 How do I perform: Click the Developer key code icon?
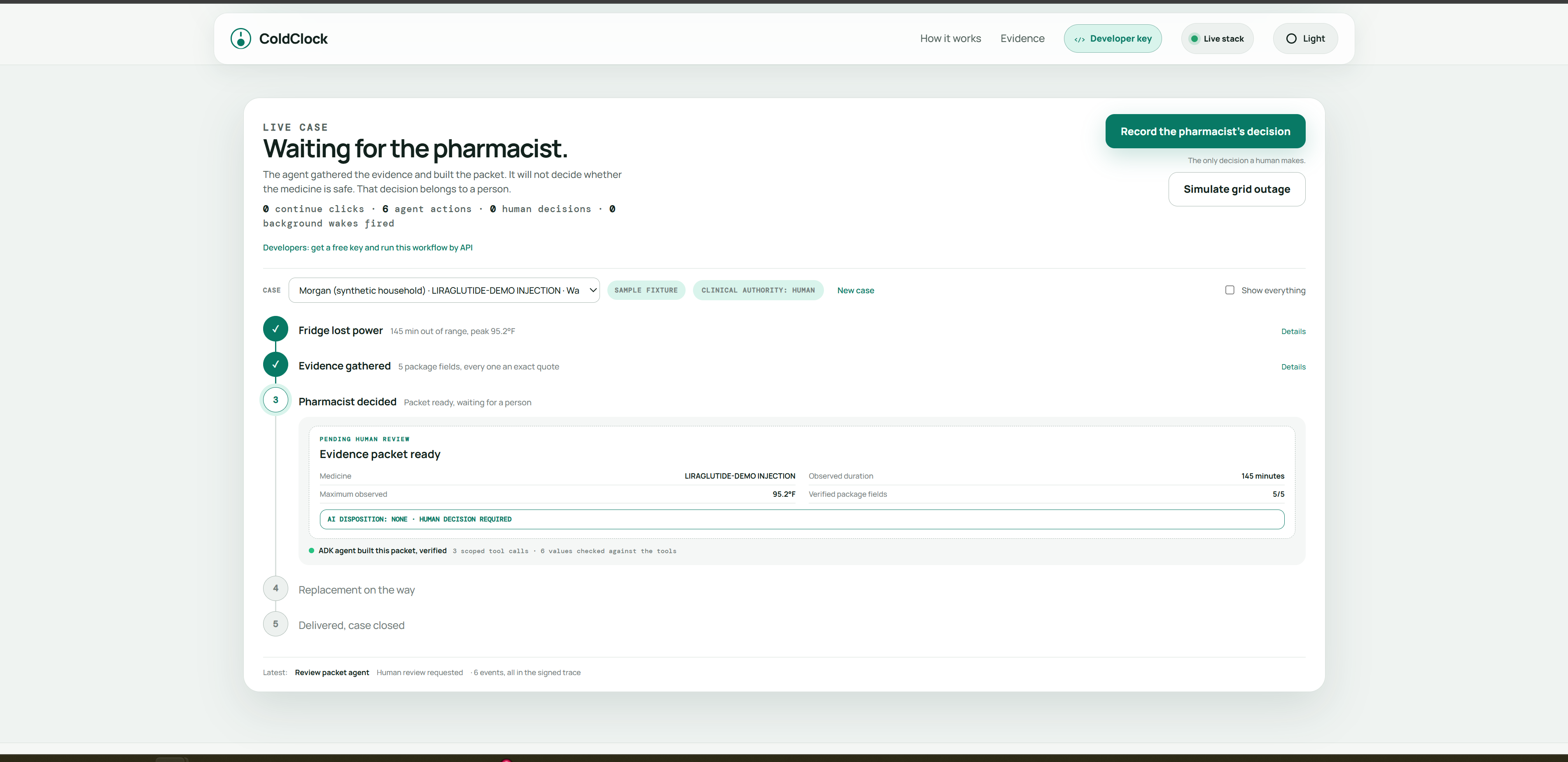[1079, 39]
